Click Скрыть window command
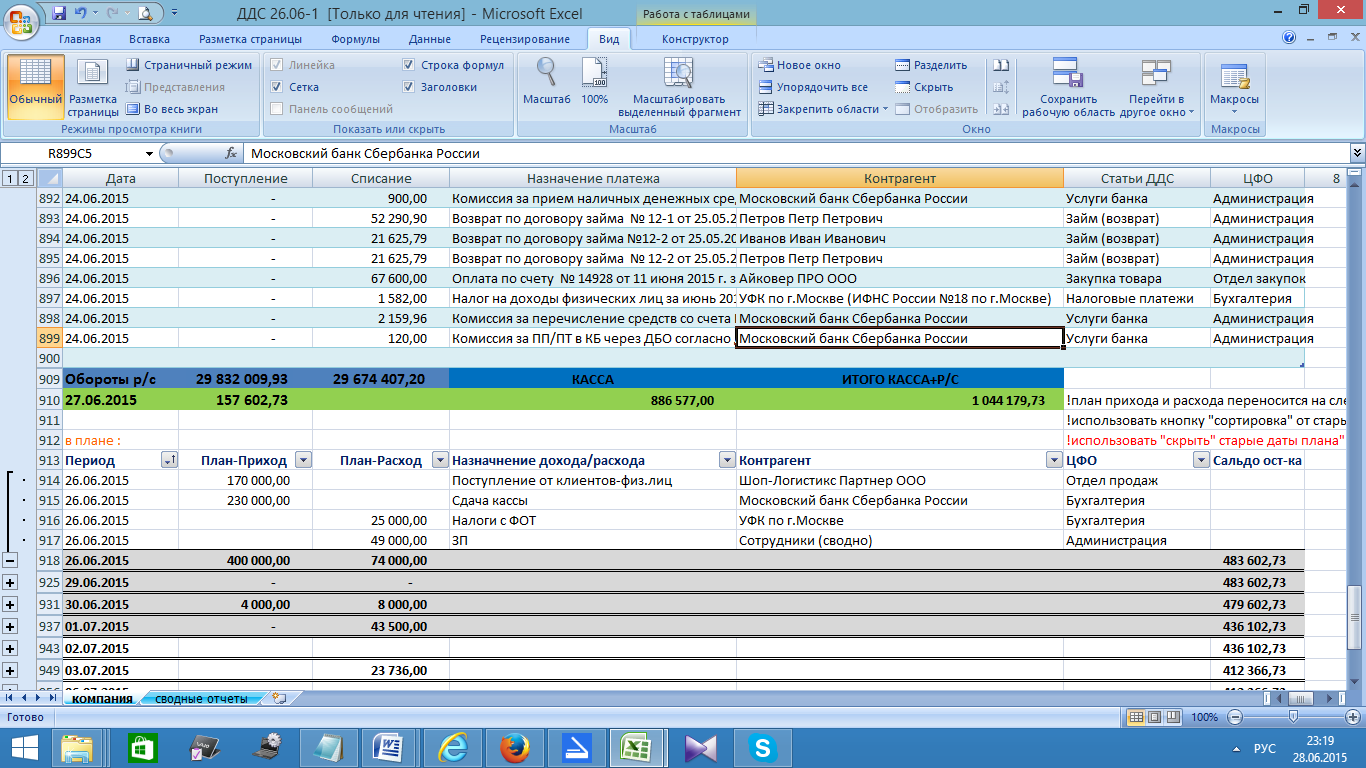This screenshot has height=768, width=1366. tap(923, 87)
